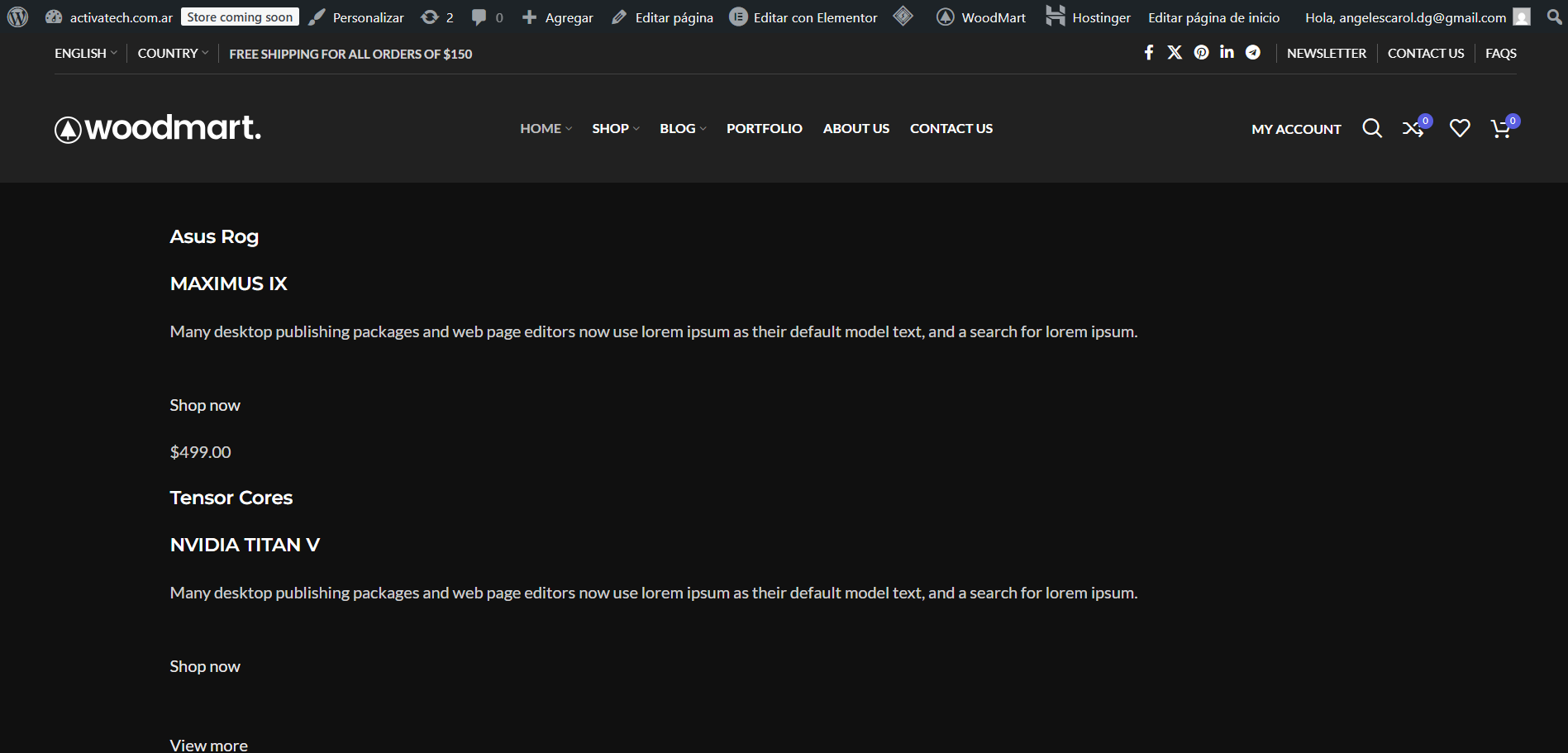1568x753 pixels.
Task: Click the X (Twitter) social icon
Action: pyautogui.click(x=1175, y=53)
